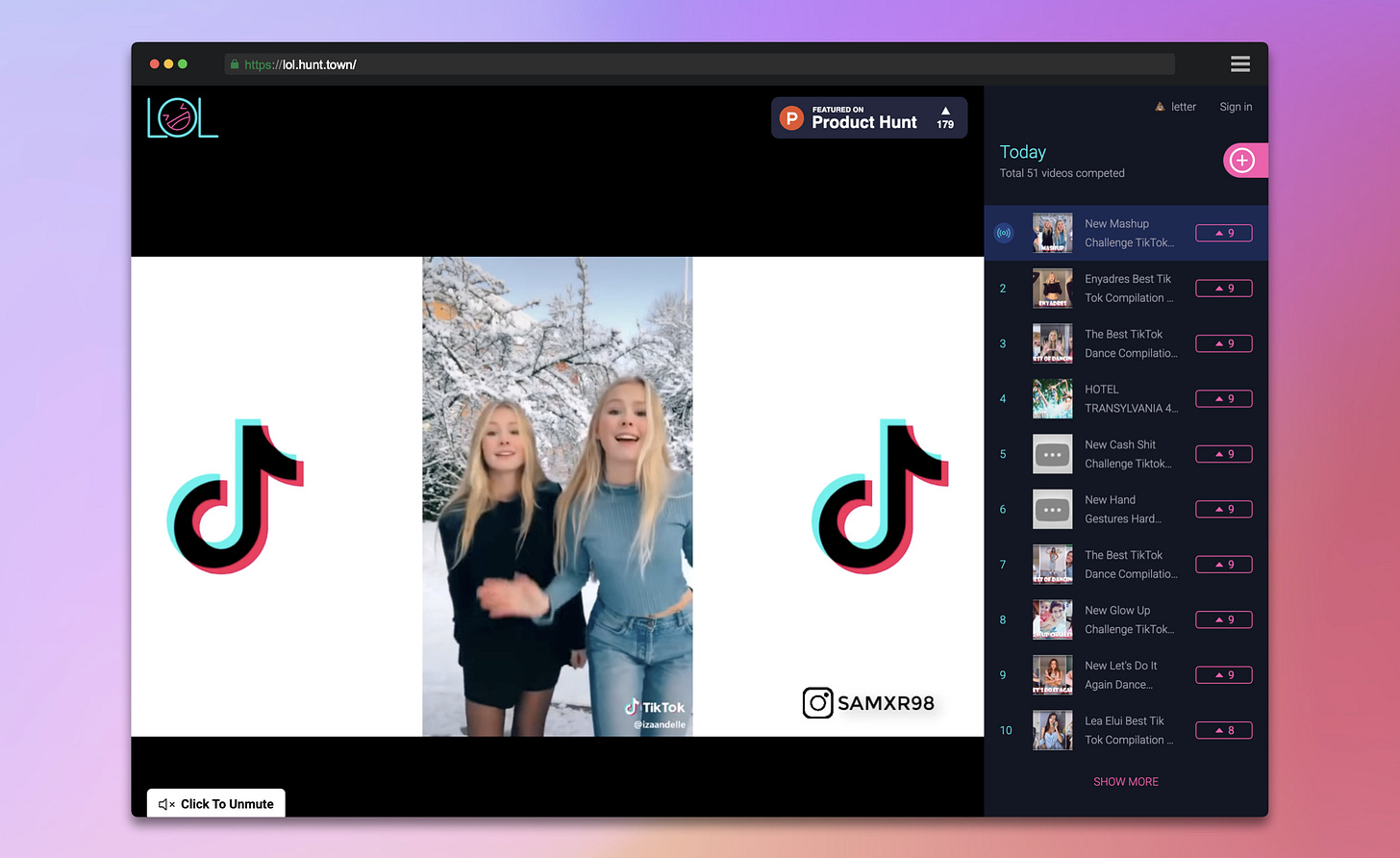Click placeholder thumbnail for New Cash Shit
The image size is (1400, 858).
pyautogui.click(x=1053, y=454)
